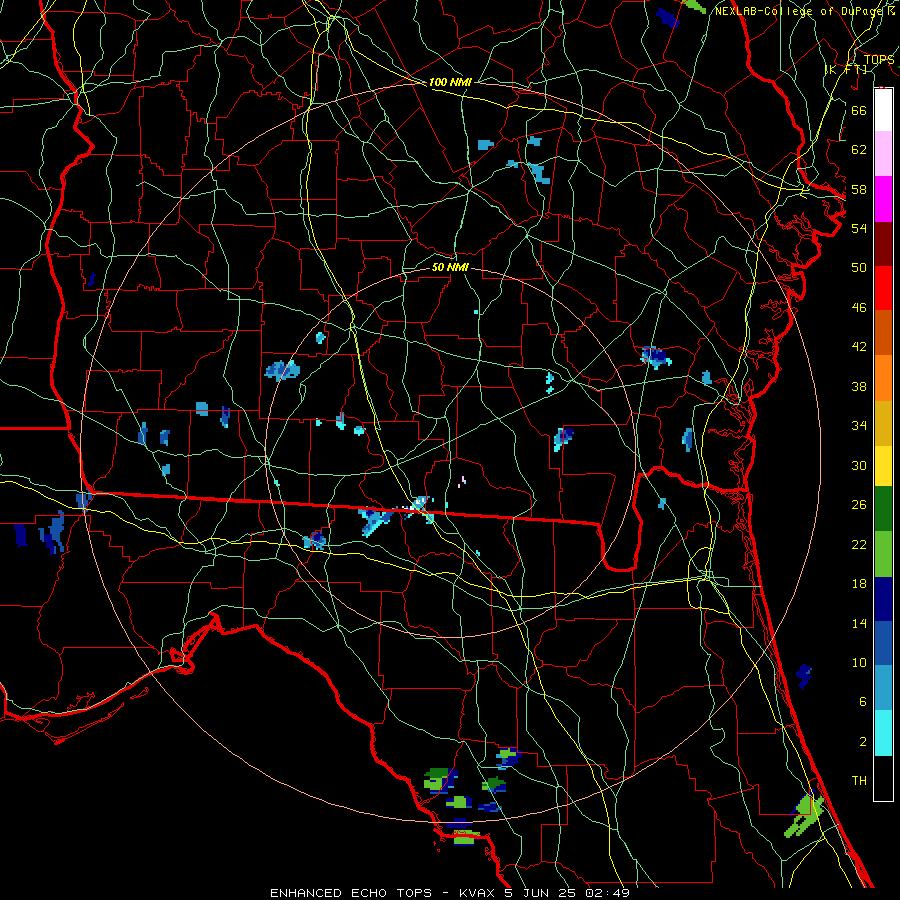Click the 42 legend value
Viewport: 900px width, 900px height.
[859, 347]
